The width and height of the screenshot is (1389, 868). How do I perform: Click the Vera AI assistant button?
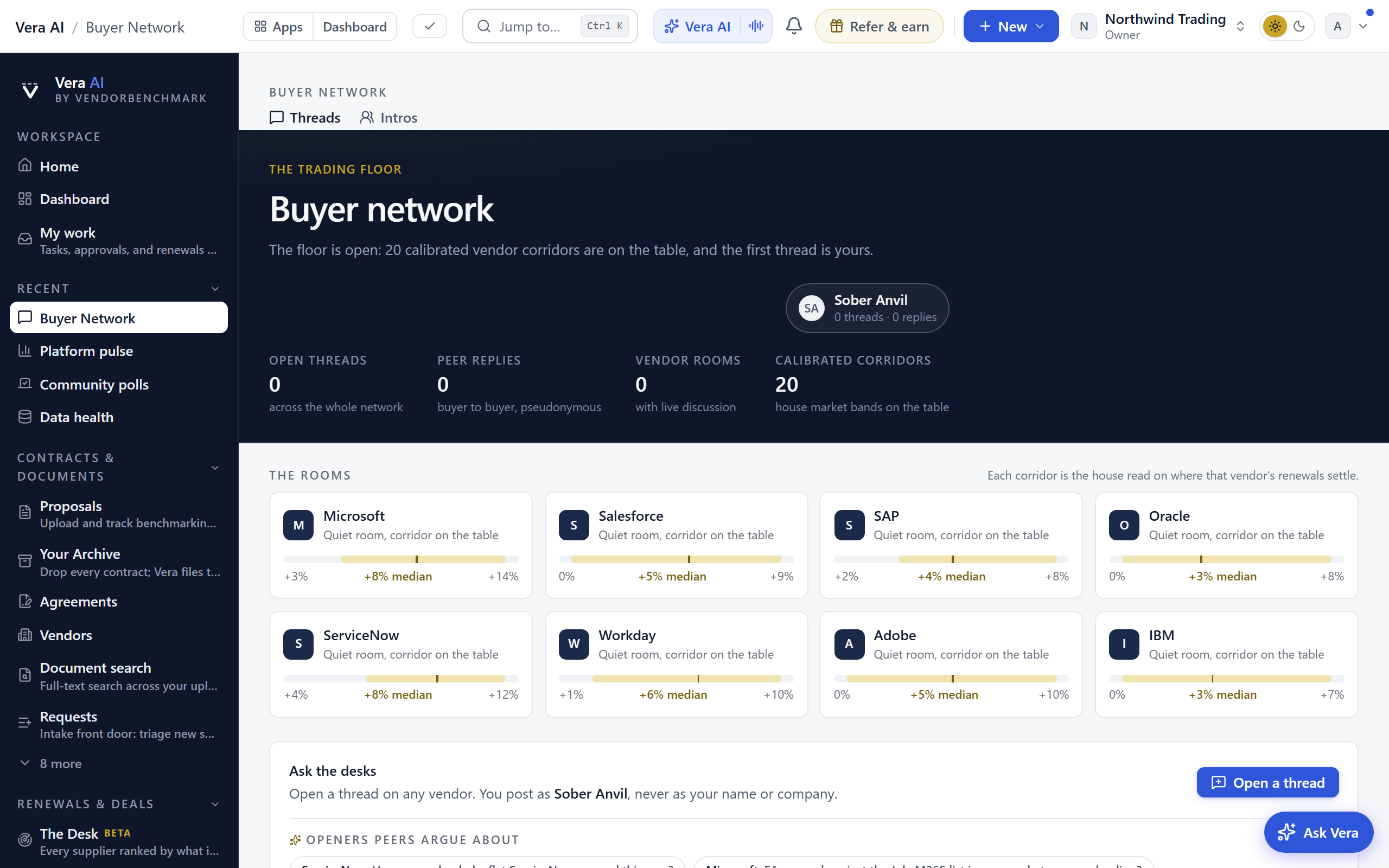coord(697,26)
